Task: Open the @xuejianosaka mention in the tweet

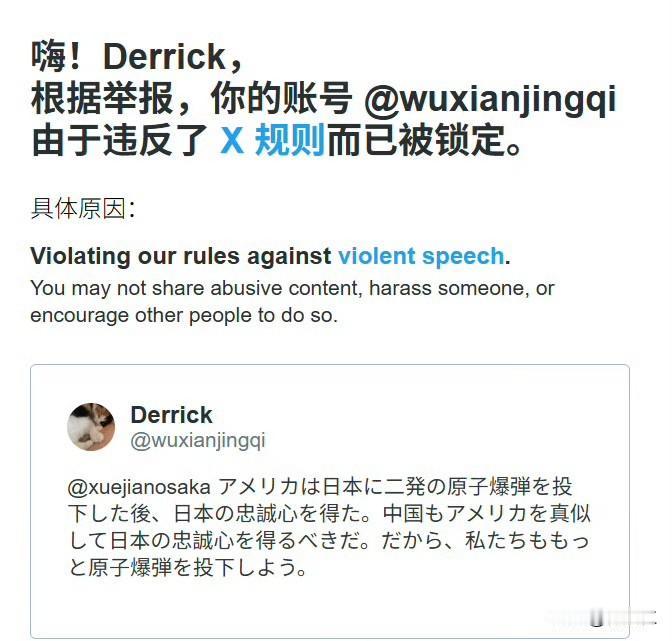Action: tap(139, 487)
